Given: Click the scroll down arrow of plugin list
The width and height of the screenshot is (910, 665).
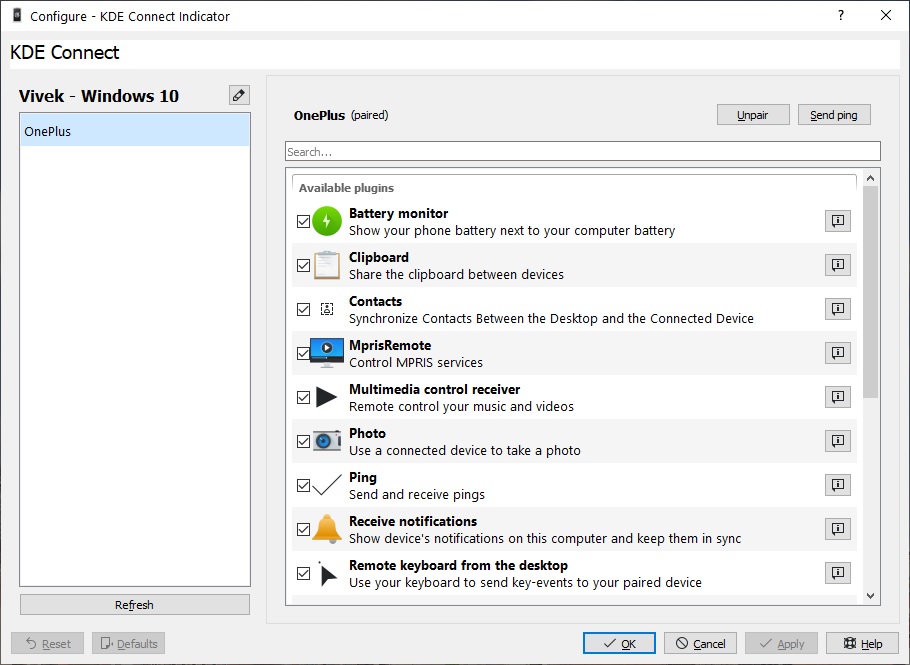Looking at the screenshot, I should tap(870, 596).
